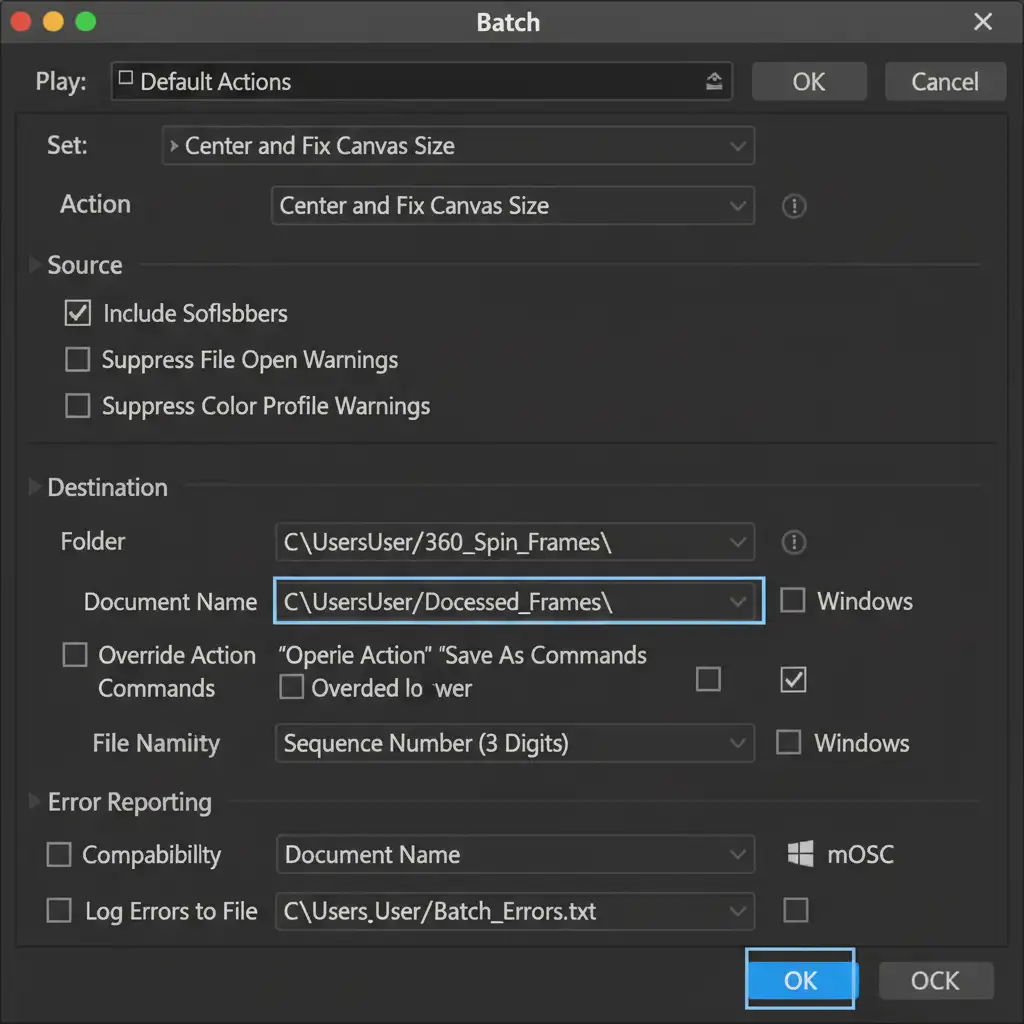Viewport: 1024px width, 1024px height.
Task: Click the small square icon before Default Actions
Action: point(126,80)
